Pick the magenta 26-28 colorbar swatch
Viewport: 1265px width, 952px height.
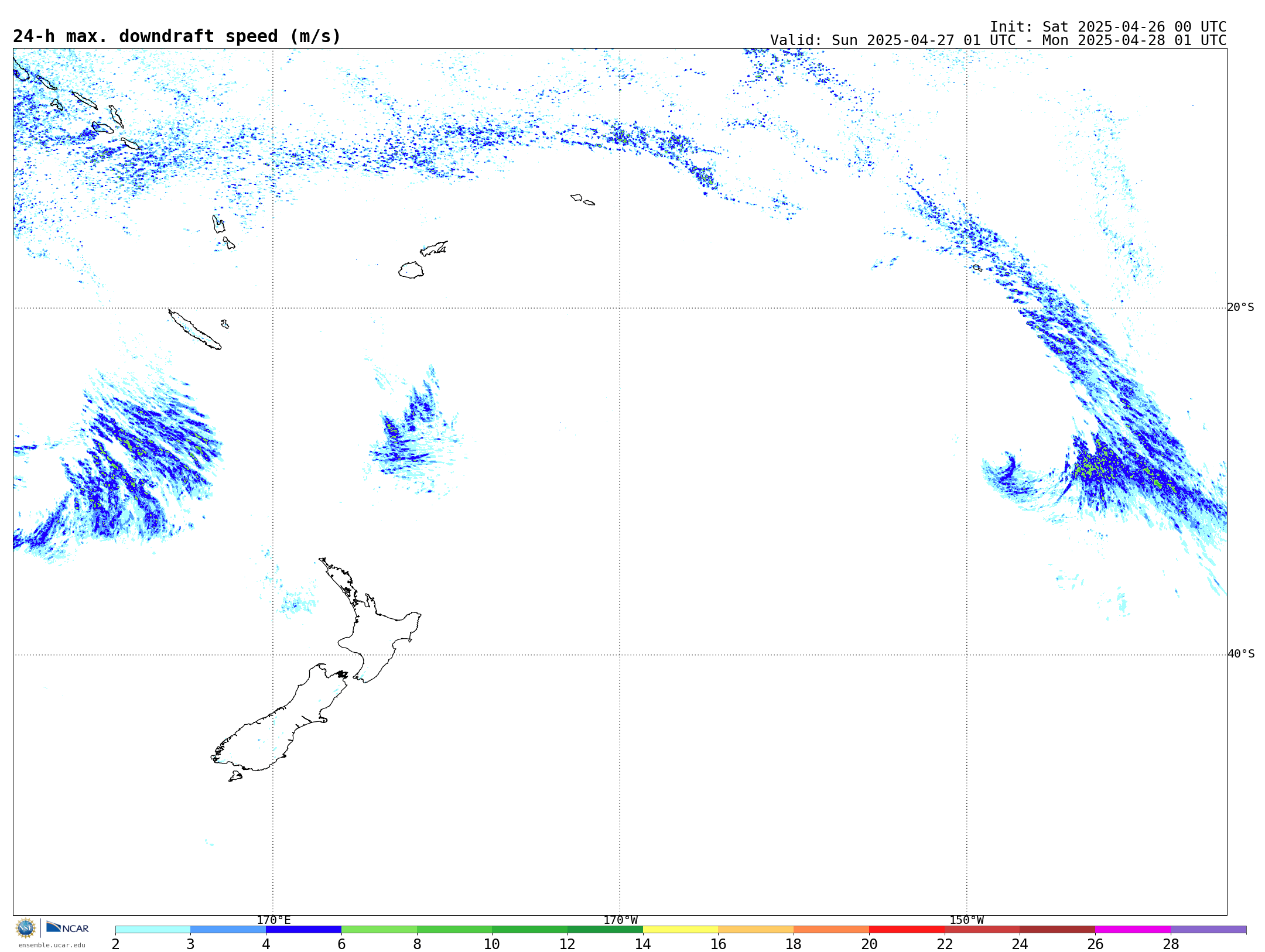click(x=1133, y=930)
